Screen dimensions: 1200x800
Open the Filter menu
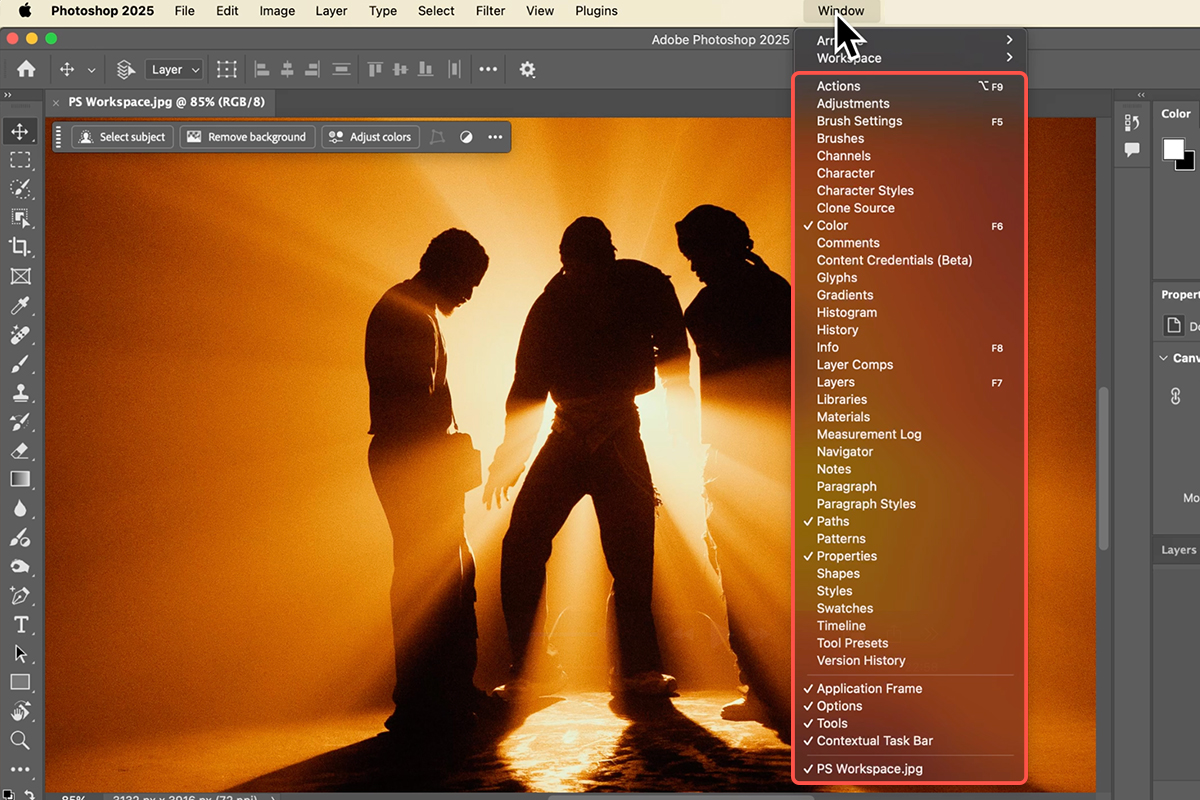coord(490,11)
